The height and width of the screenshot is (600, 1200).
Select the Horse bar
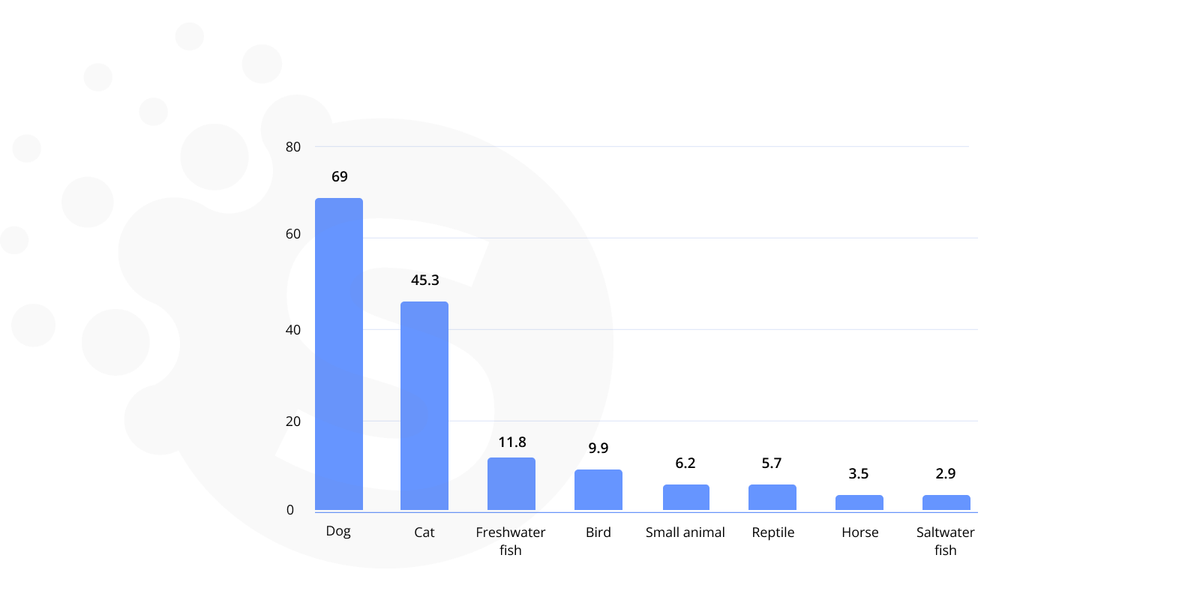[x=860, y=502]
